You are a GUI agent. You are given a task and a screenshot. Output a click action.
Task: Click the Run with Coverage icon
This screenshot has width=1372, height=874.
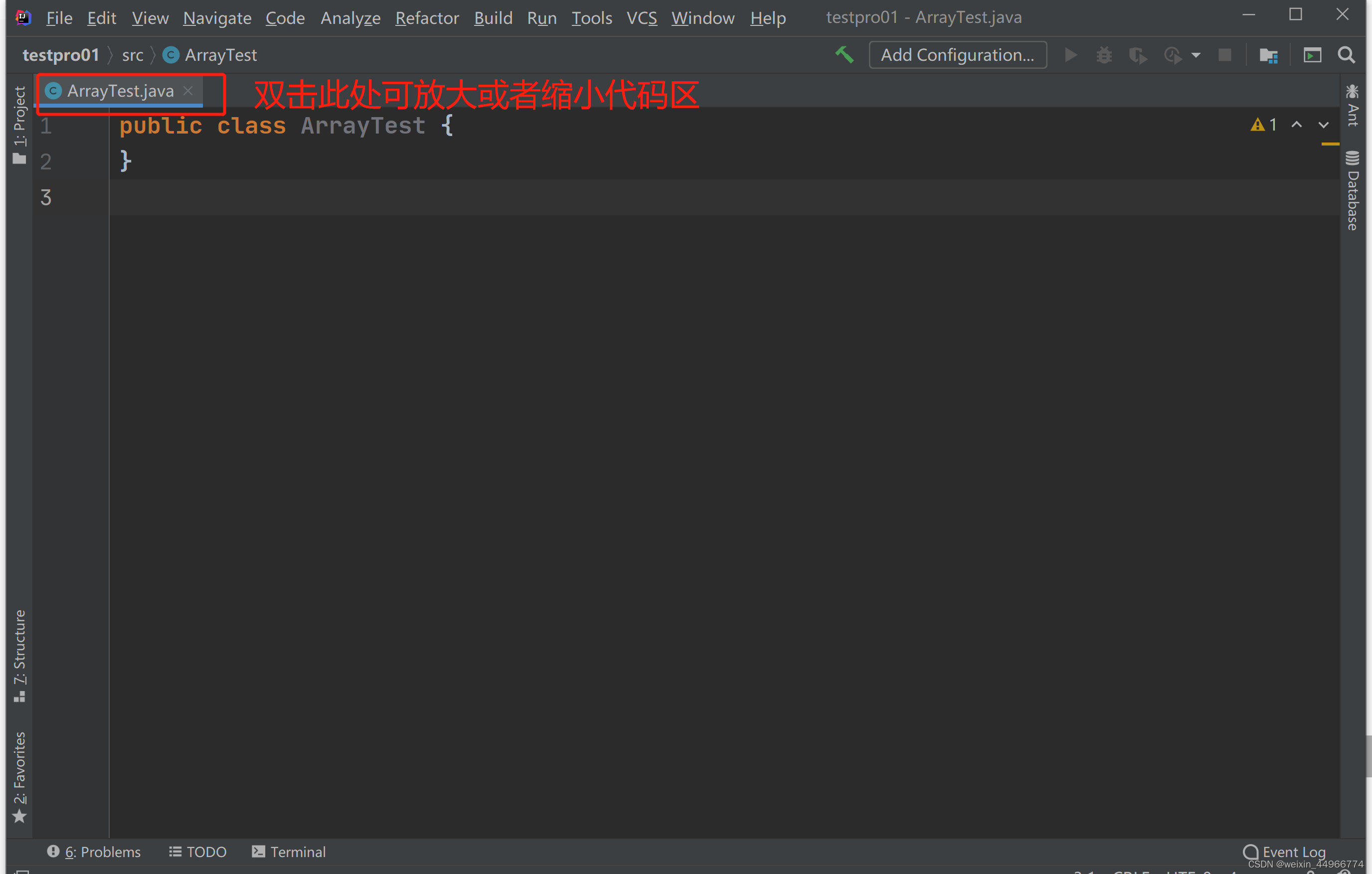click(x=1137, y=55)
